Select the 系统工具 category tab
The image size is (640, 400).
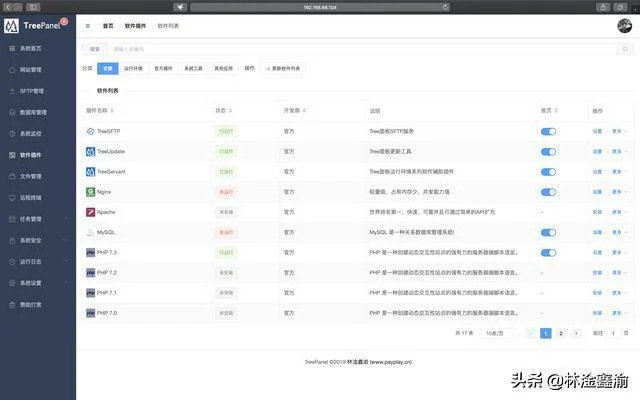[x=193, y=69]
